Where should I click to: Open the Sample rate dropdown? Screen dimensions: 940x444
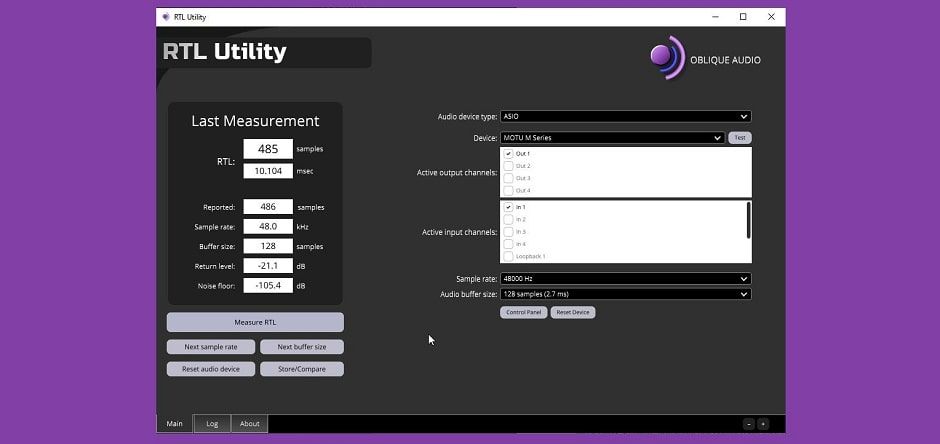point(625,279)
